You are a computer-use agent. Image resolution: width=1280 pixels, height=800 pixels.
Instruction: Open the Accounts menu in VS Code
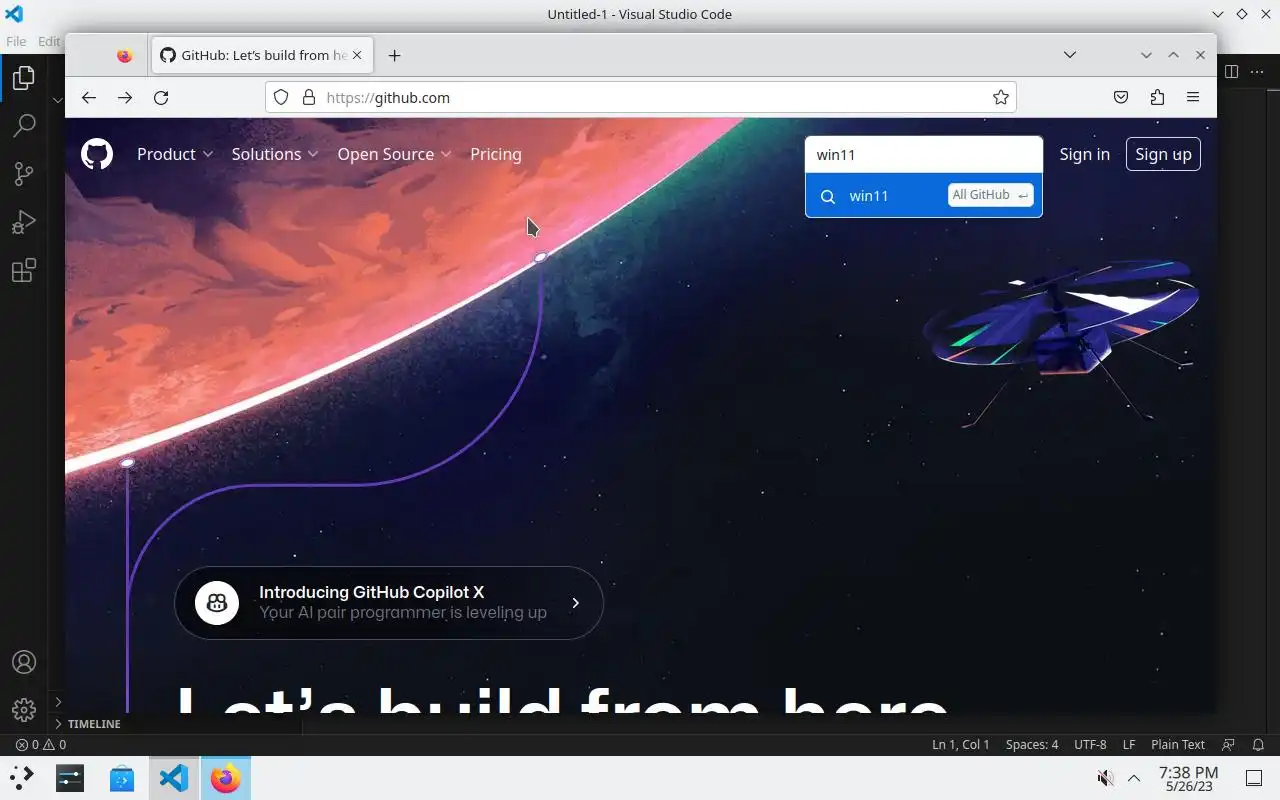24,662
